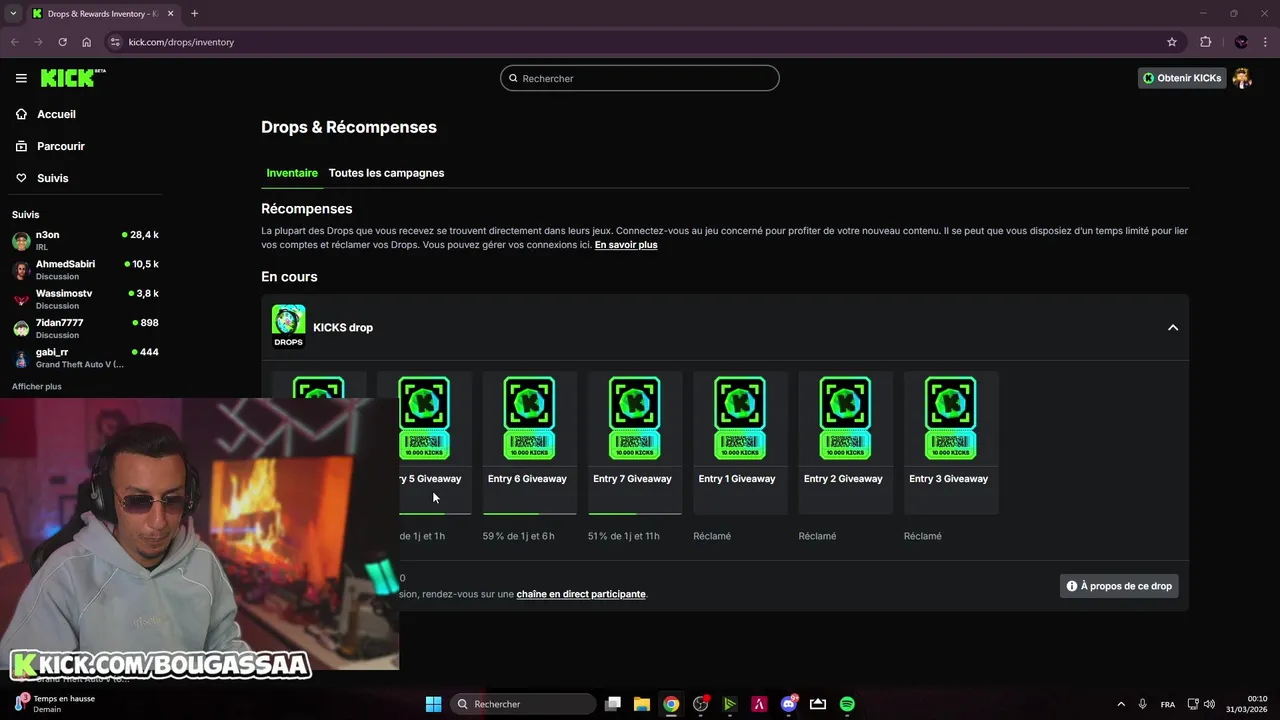Open the browser extensions puzzle icon
This screenshot has height=720, width=1280.
click(1205, 42)
